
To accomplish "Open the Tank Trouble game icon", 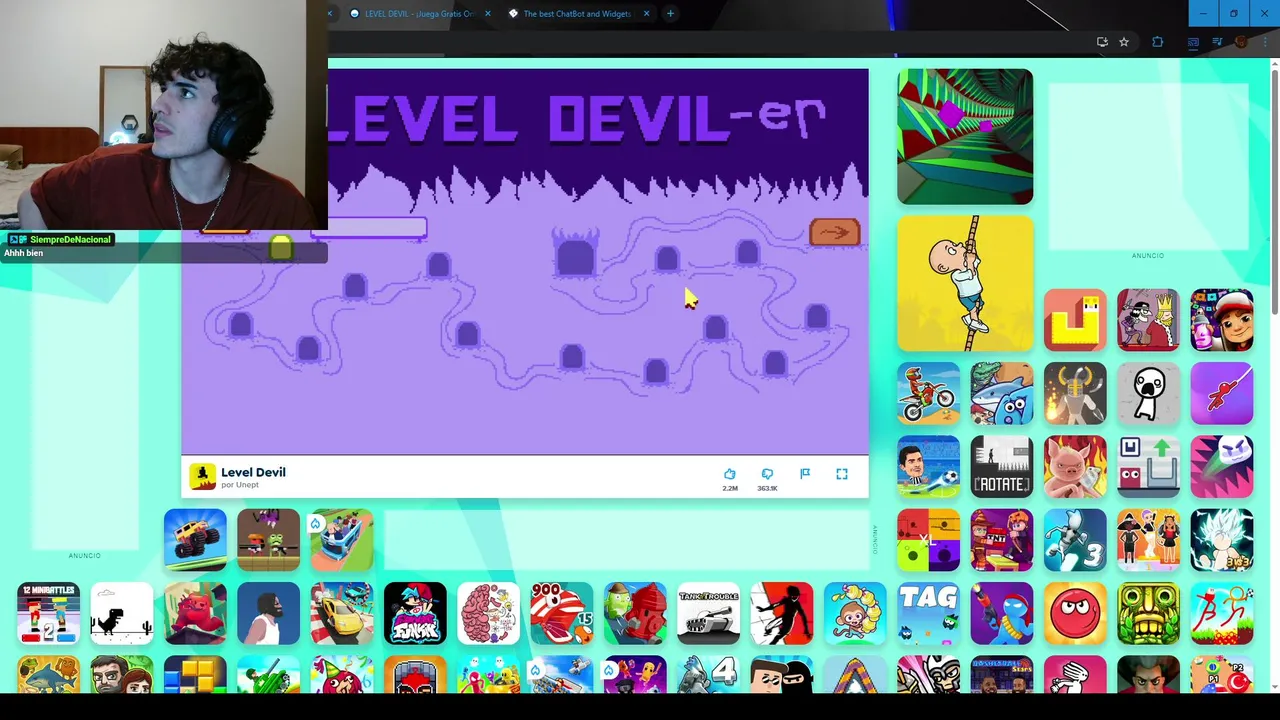I will [x=708, y=613].
